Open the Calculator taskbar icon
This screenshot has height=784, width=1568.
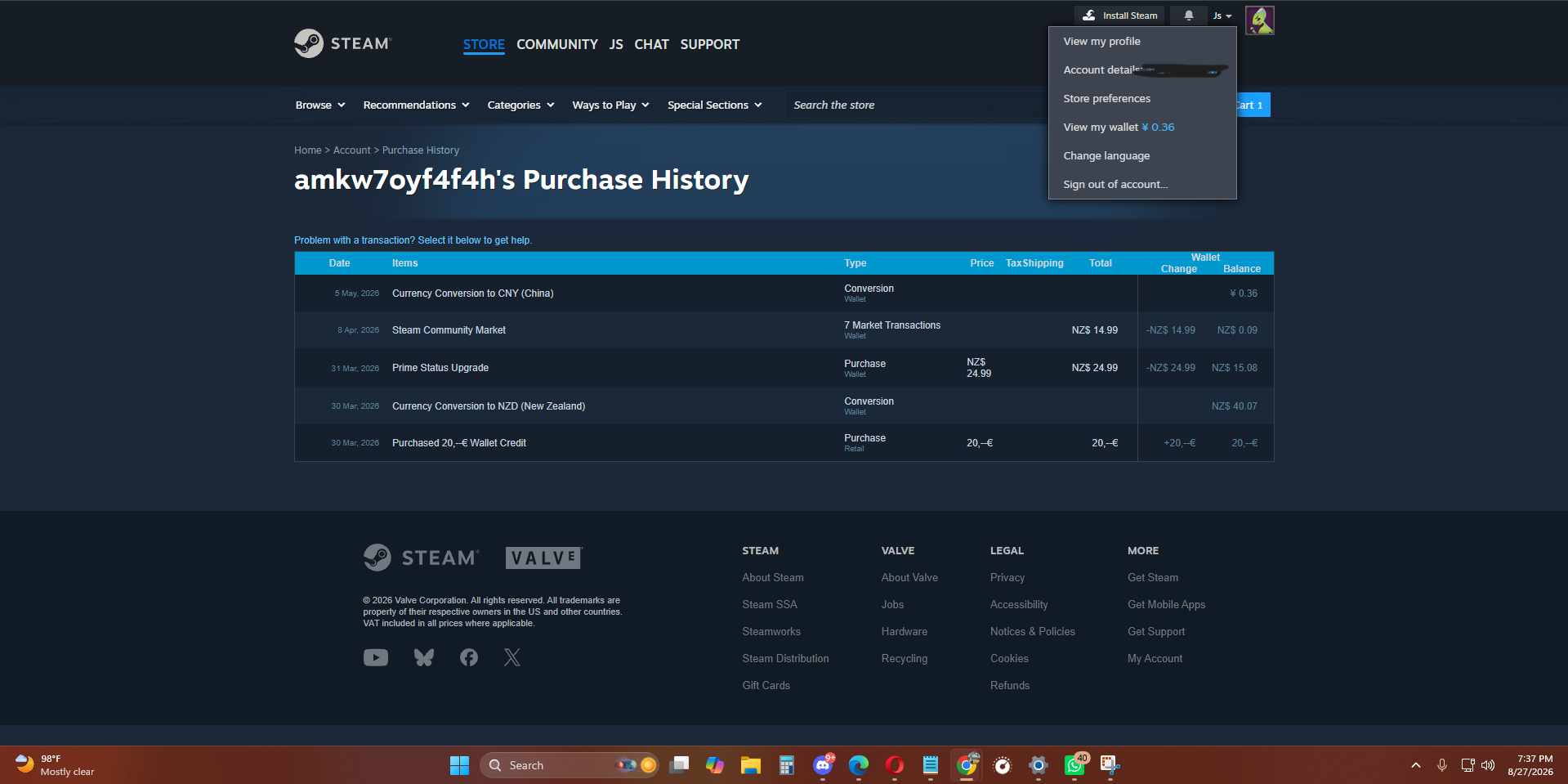tap(787, 765)
